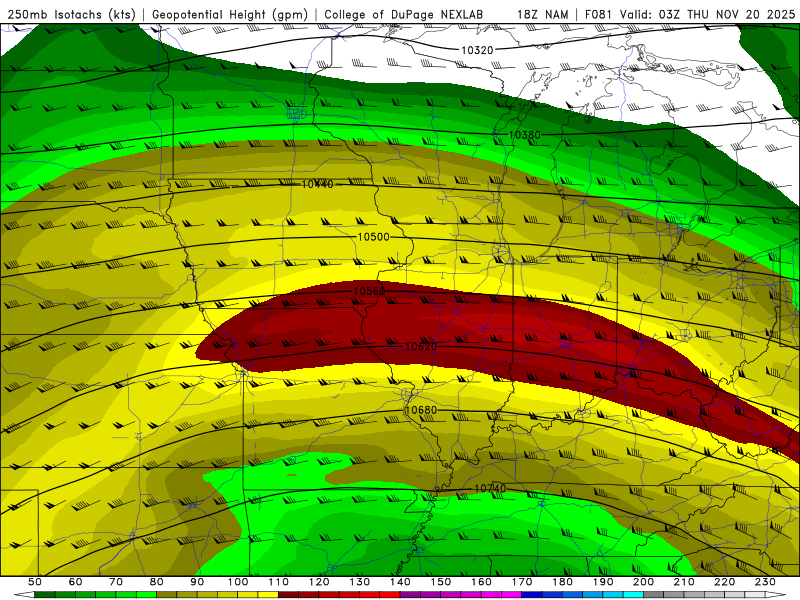The width and height of the screenshot is (800, 600).
Task: Click the 10380 height contour label
Action: 524,135
